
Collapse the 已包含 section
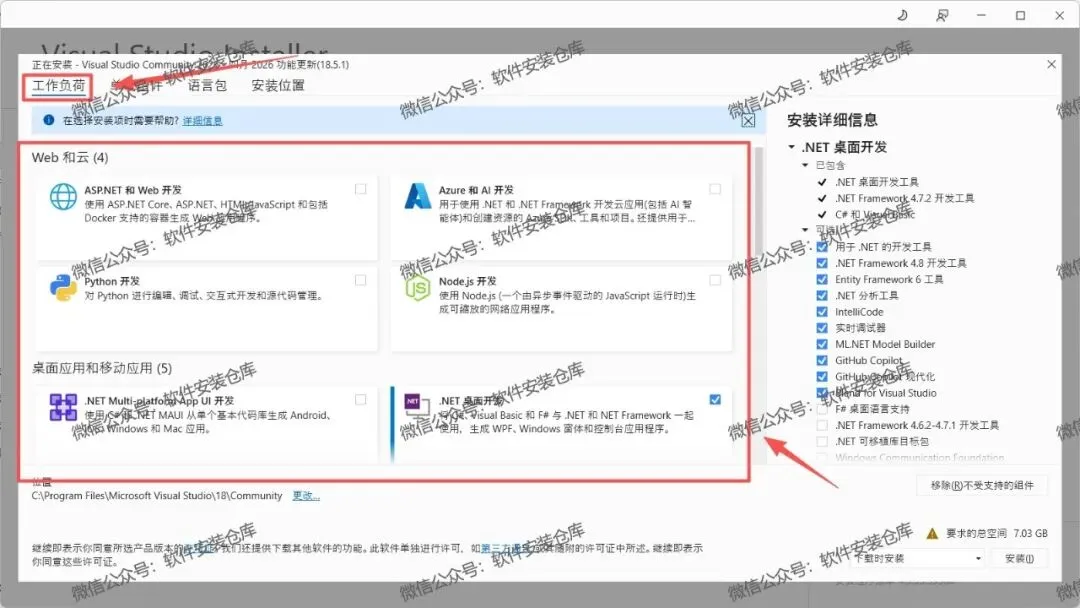pyautogui.click(x=805, y=165)
